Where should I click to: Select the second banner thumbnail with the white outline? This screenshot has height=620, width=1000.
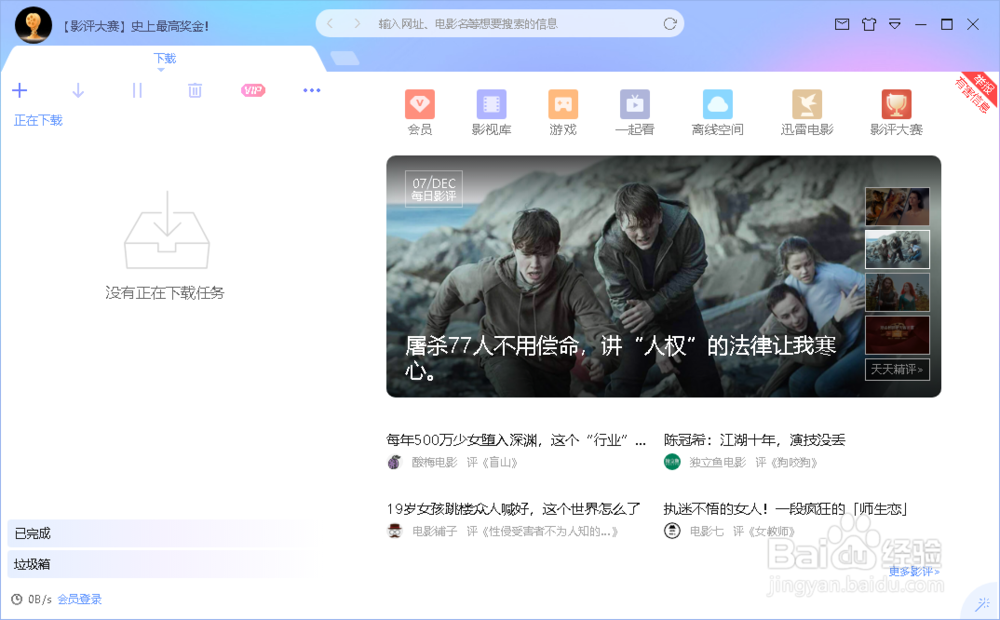pyautogui.click(x=897, y=249)
